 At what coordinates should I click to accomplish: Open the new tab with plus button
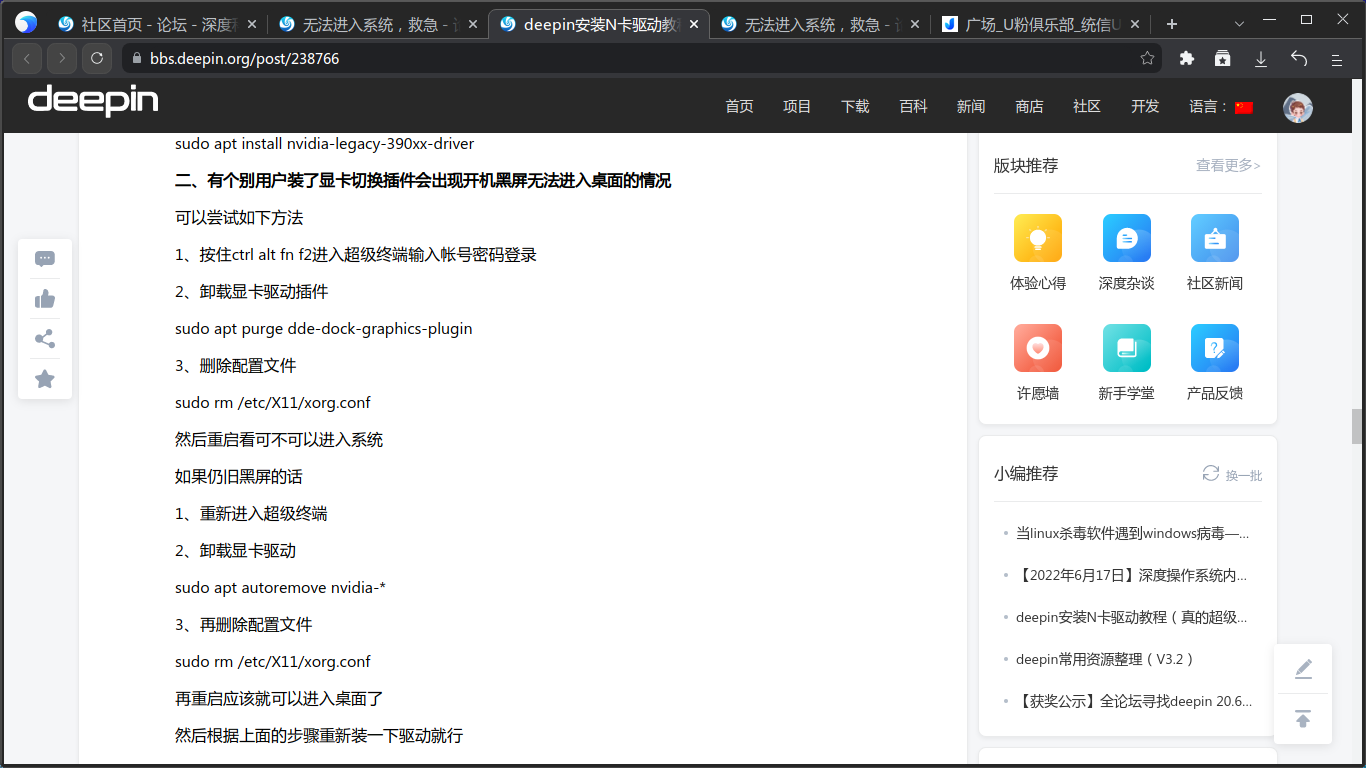click(x=1172, y=24)
